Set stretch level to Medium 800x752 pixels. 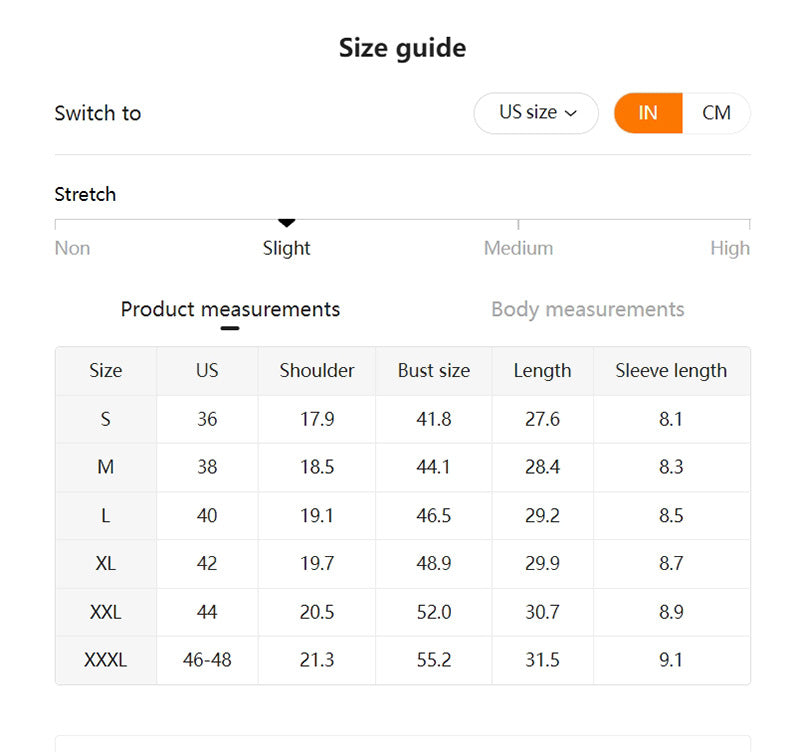click(519, 248)
